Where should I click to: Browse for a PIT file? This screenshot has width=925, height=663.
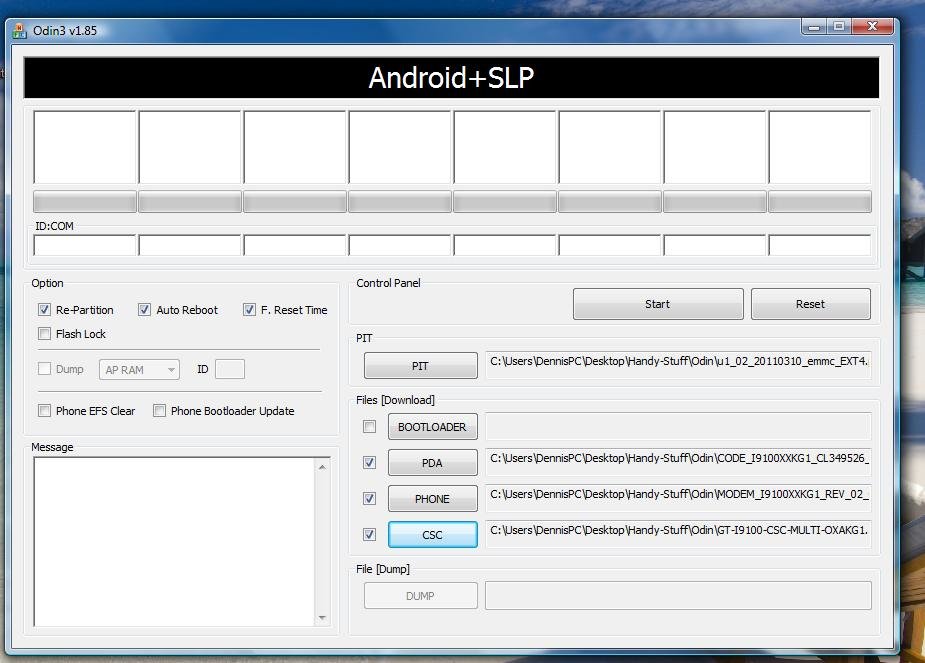(x=421, y=366)
